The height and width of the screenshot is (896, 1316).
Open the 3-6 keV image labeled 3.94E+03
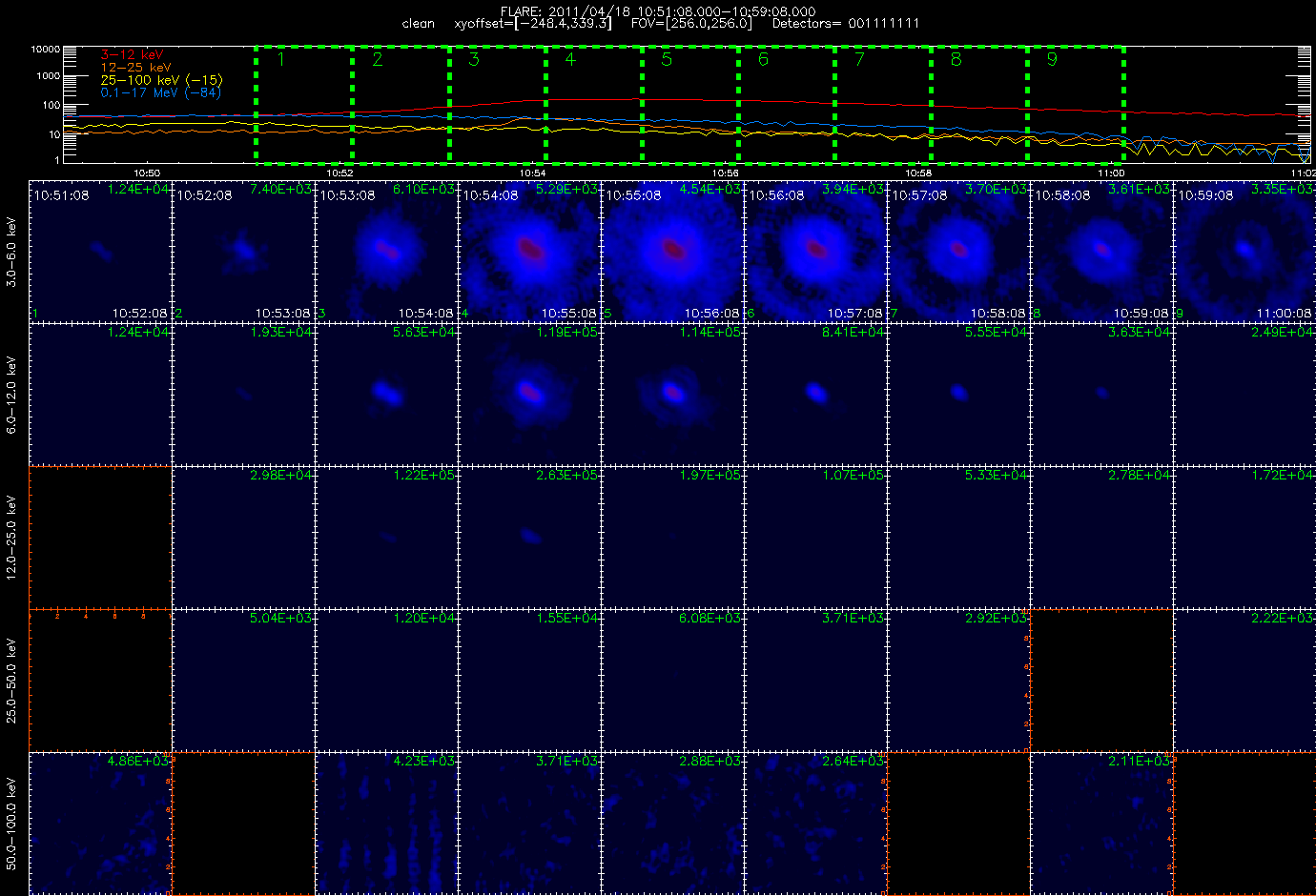coord(816,251)
